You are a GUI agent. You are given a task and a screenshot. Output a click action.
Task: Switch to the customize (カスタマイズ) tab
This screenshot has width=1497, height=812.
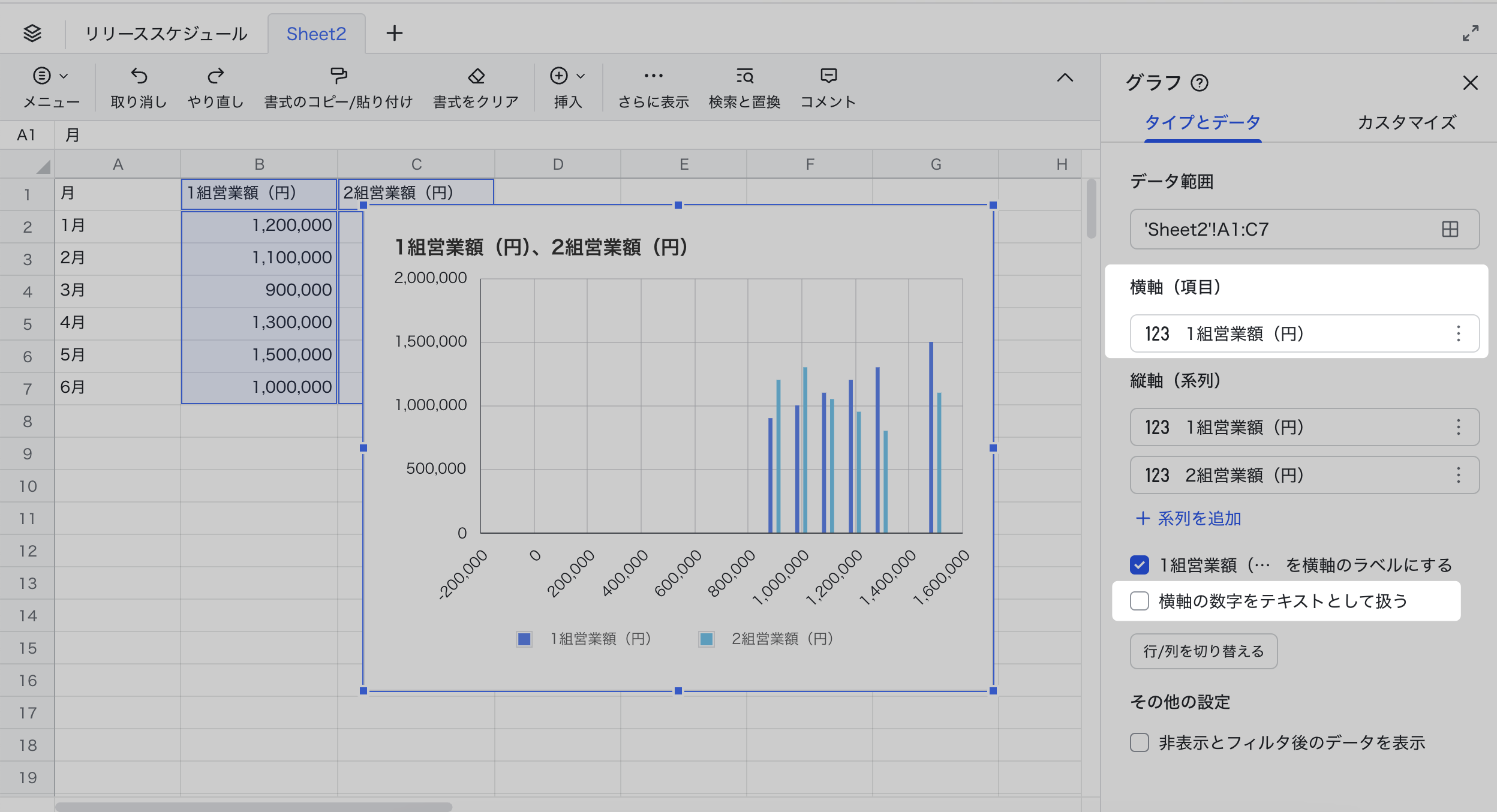click(x=1406, y=122)
